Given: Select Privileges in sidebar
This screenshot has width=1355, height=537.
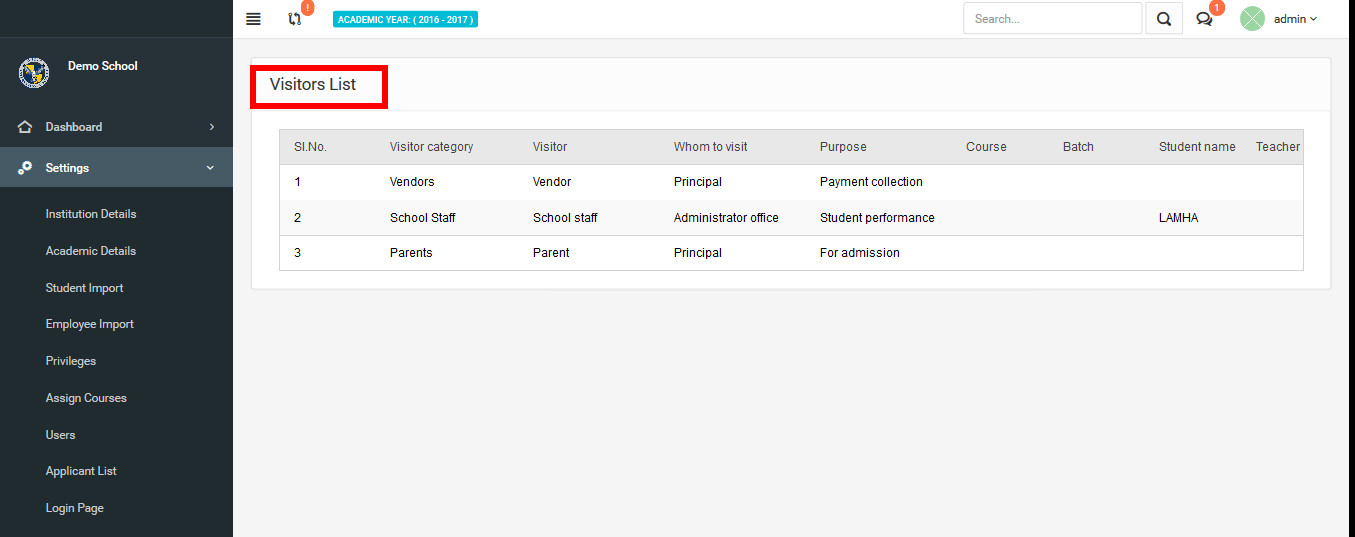Looking at the screenshot, I should (71, 361).
